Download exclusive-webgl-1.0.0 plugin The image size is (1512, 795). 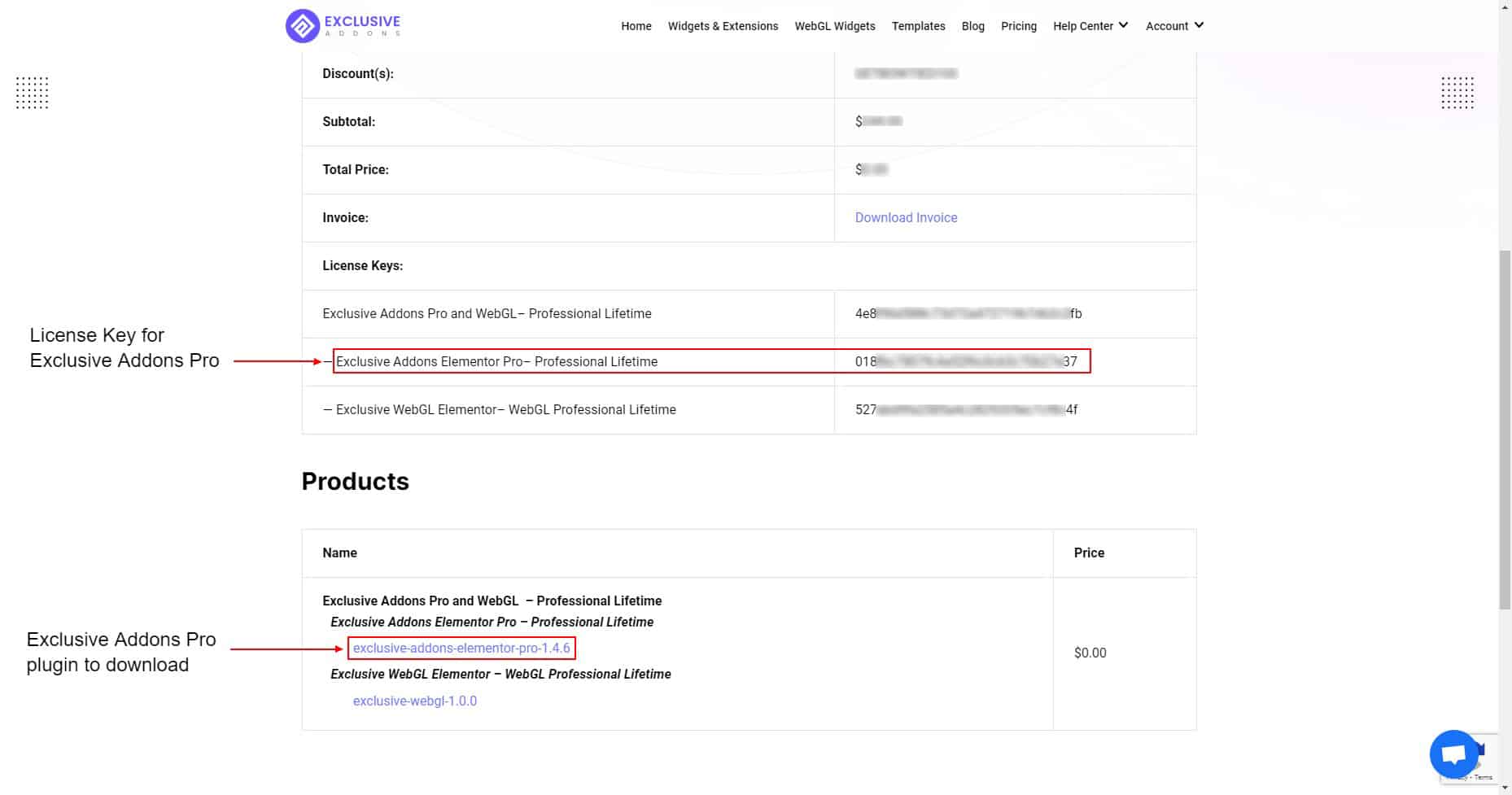[x=414, y=701]
